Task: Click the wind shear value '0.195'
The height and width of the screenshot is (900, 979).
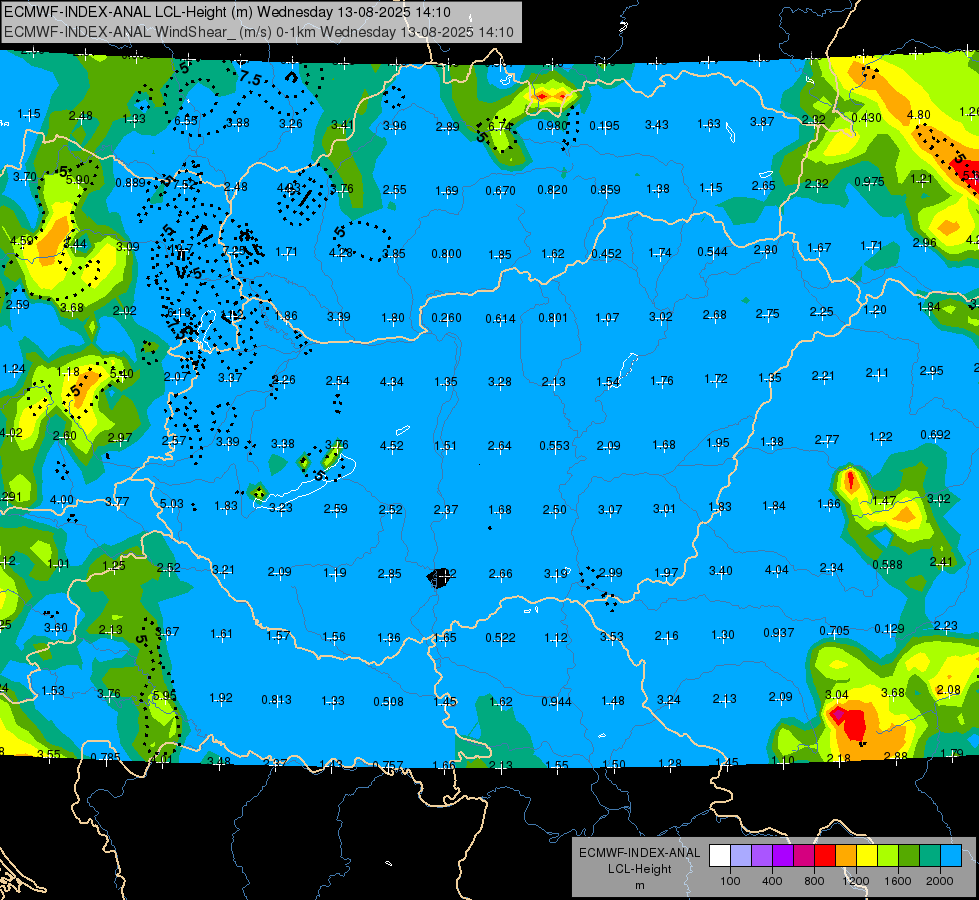Action: click(x=604, y=126)
